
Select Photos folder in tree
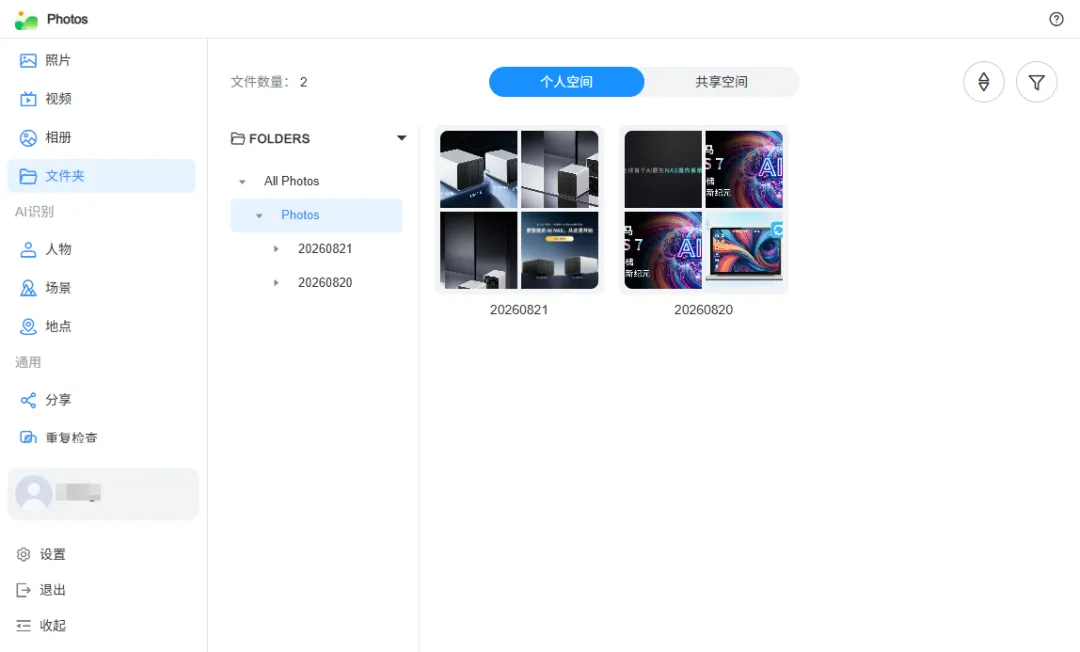(x=300, y=215)
